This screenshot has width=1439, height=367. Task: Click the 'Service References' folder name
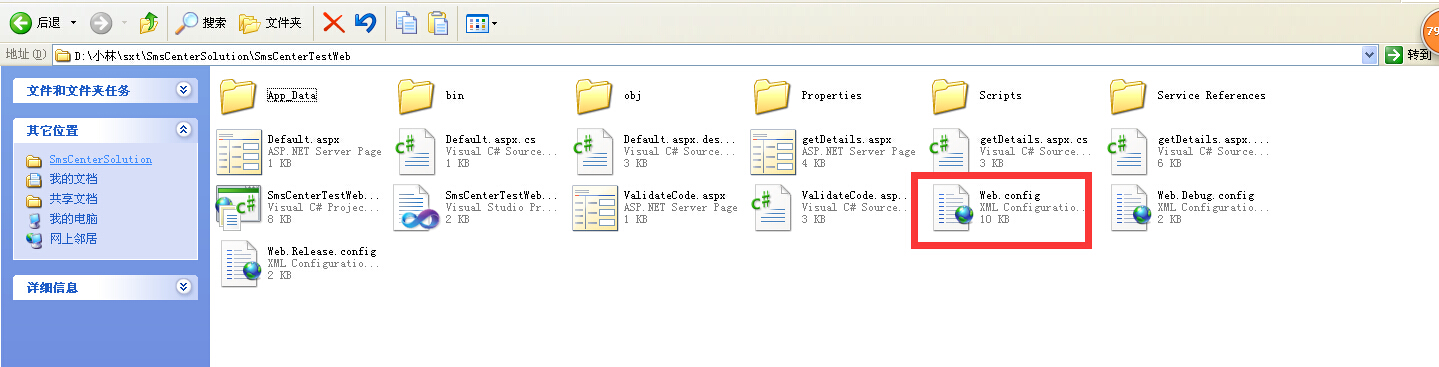coord(1211,96)
